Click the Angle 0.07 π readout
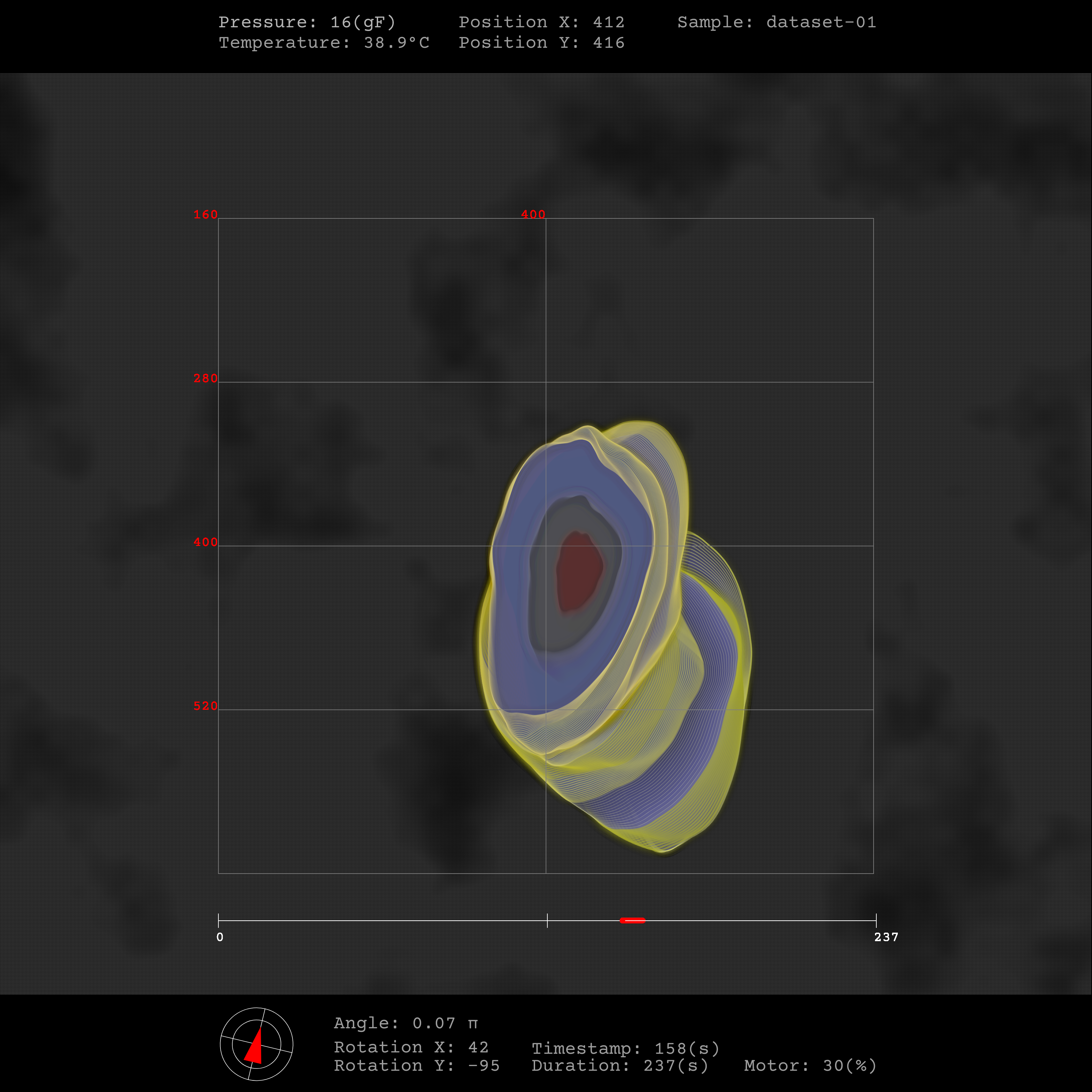This screenshot has height=1092, width=1092. point(406,1023)
